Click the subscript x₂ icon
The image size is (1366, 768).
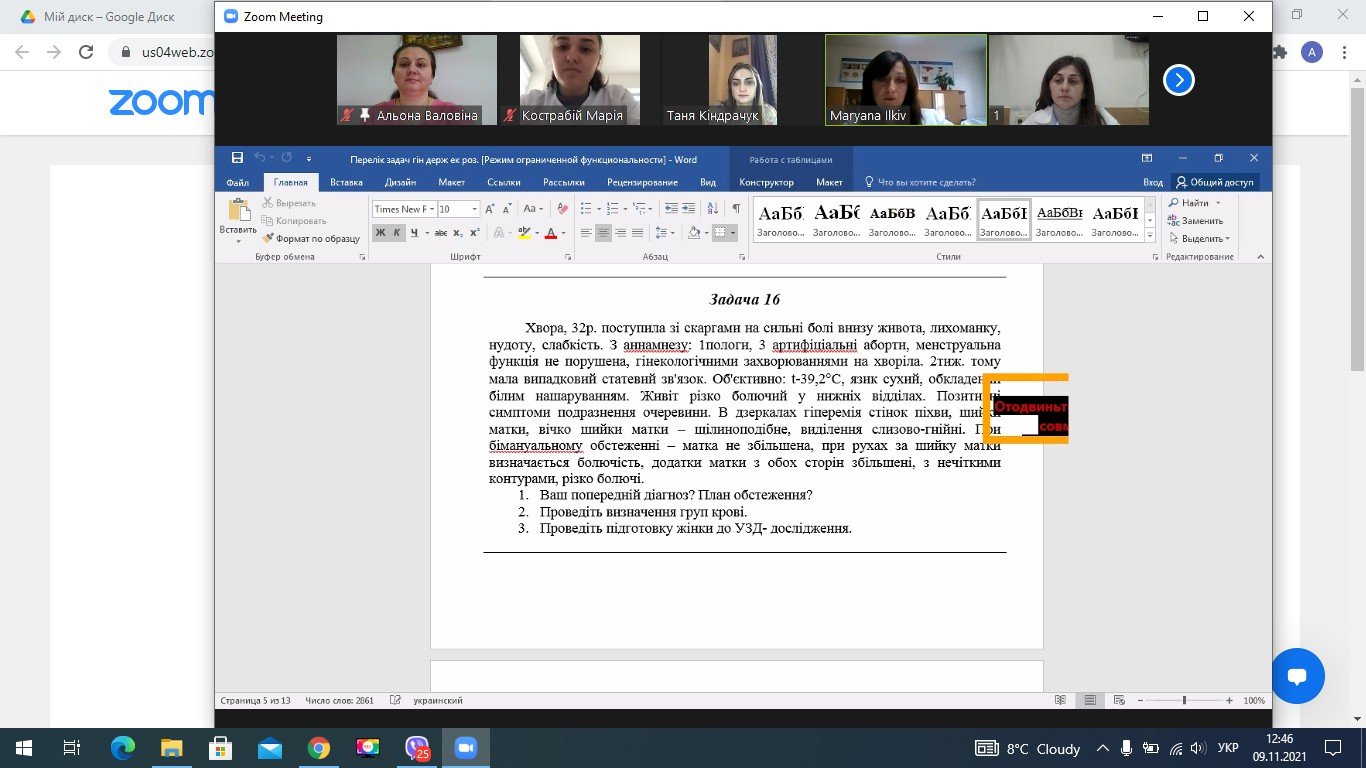tap(456, 233)
